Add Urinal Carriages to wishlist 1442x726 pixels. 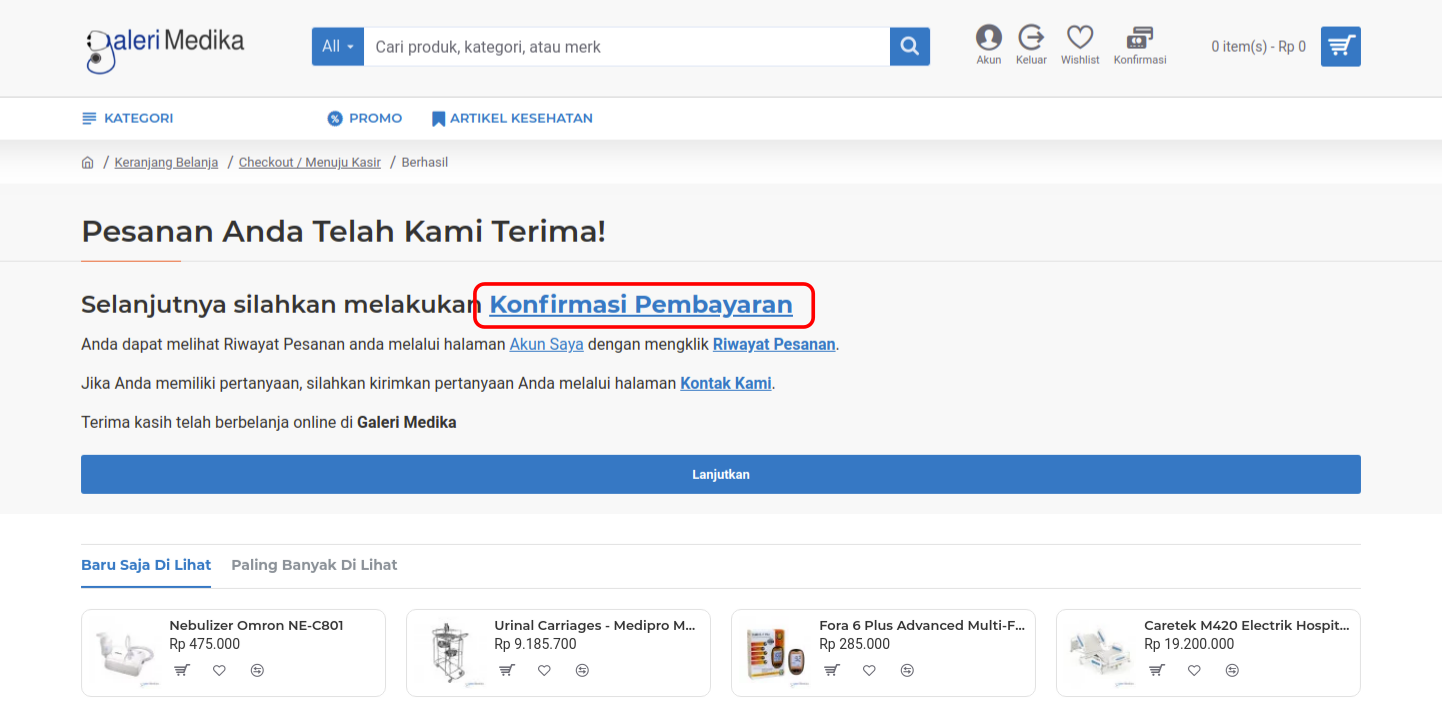pyautogui.click(x=544, y=670)
